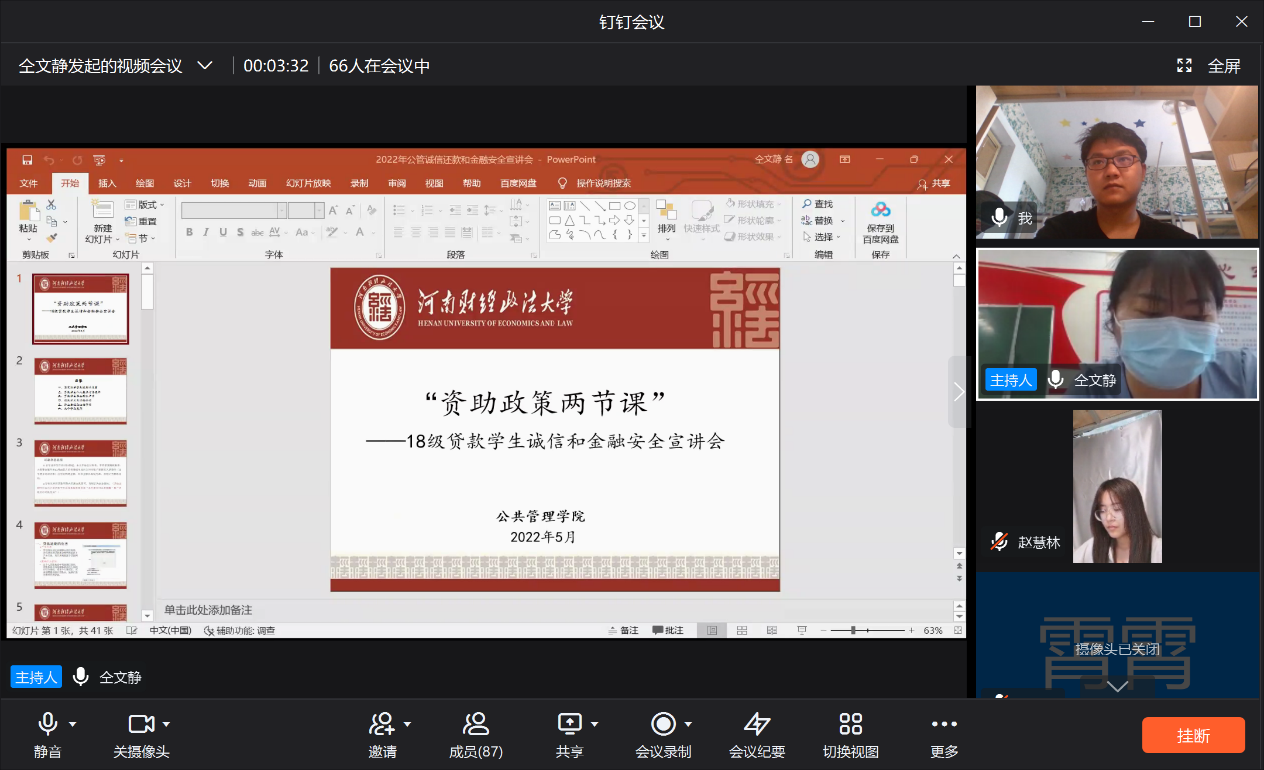Select host 全文静 video tile
The width and height of the screenshot is (1264, 770).
point(1117,324)
